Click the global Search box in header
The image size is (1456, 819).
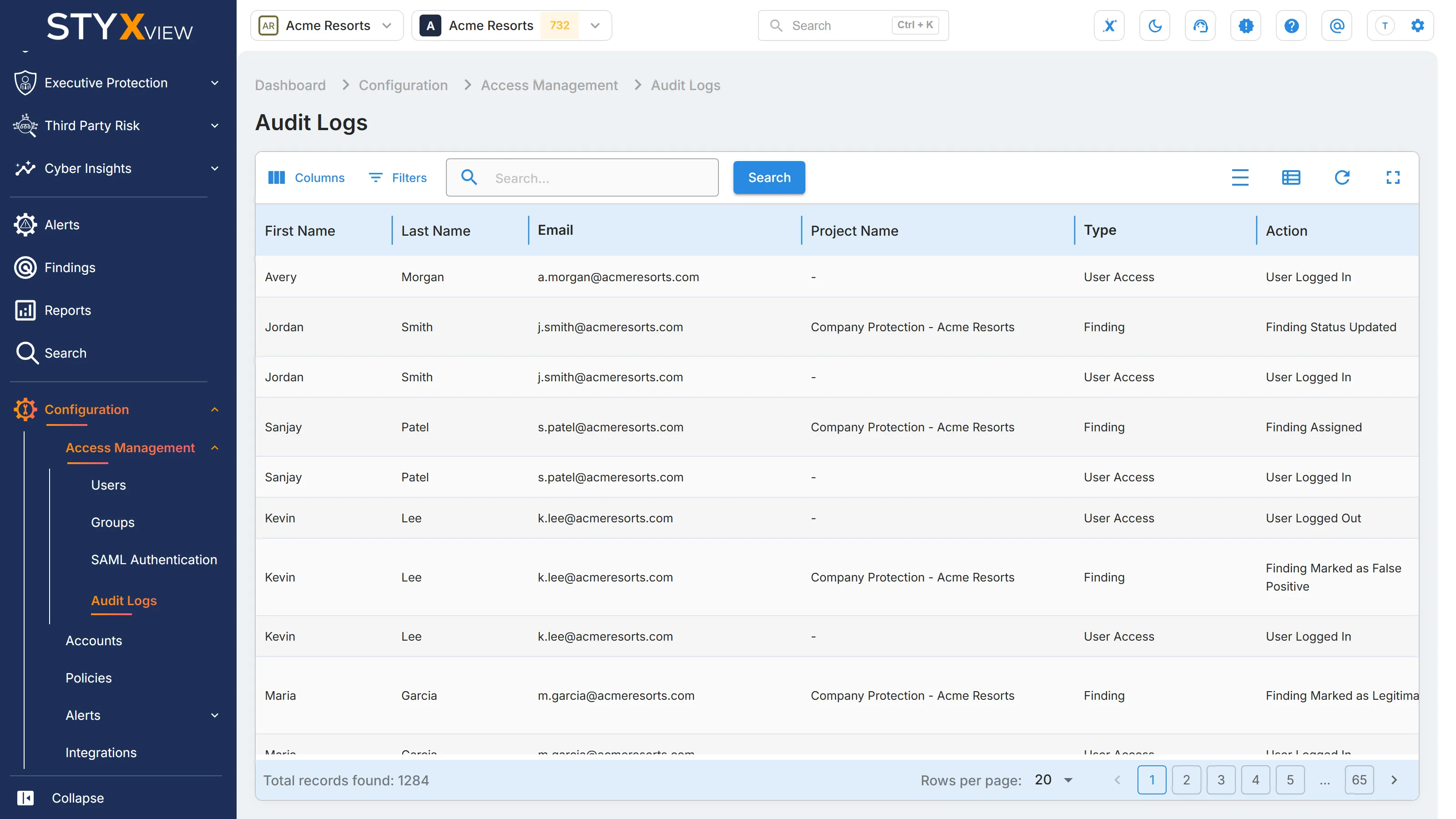(x=853, y=25)
